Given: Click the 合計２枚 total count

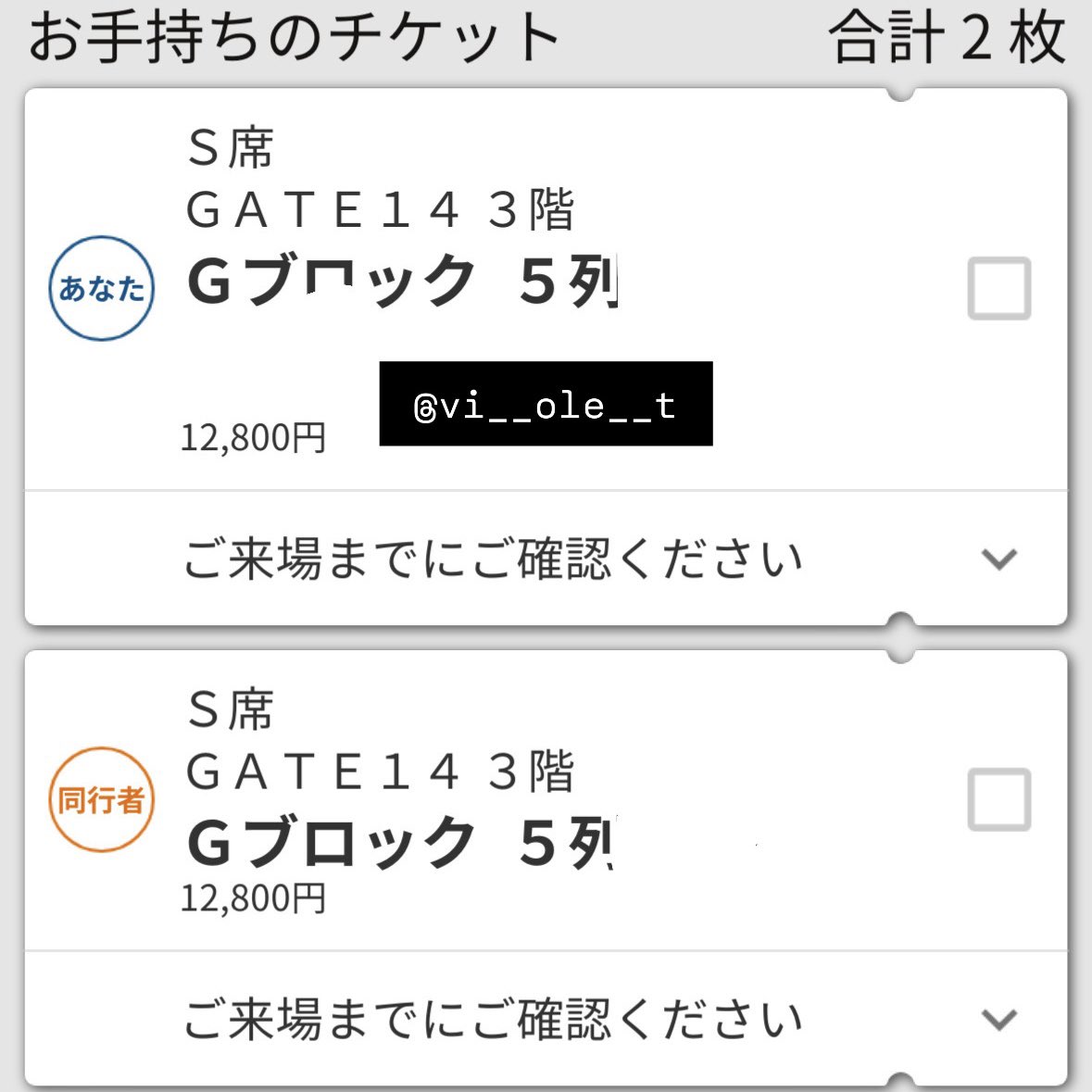Looking at the screenshot, I should pos(948,36).
